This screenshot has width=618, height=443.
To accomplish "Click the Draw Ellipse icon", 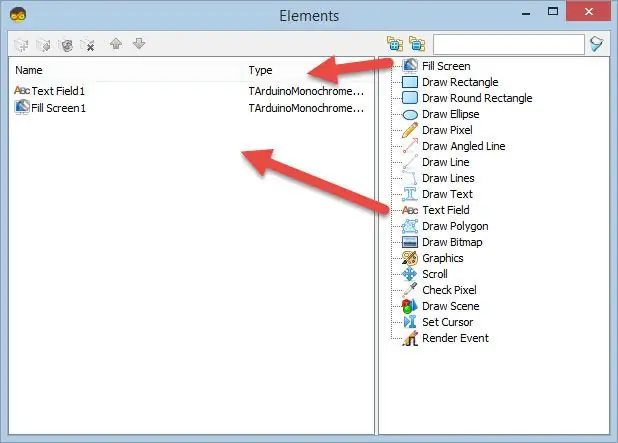I will tap(410, 114).
